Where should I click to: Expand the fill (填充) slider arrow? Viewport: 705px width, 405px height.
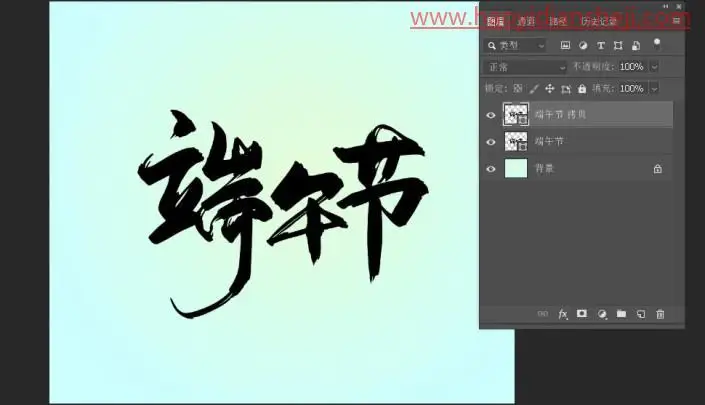click(x=654, y=89)
